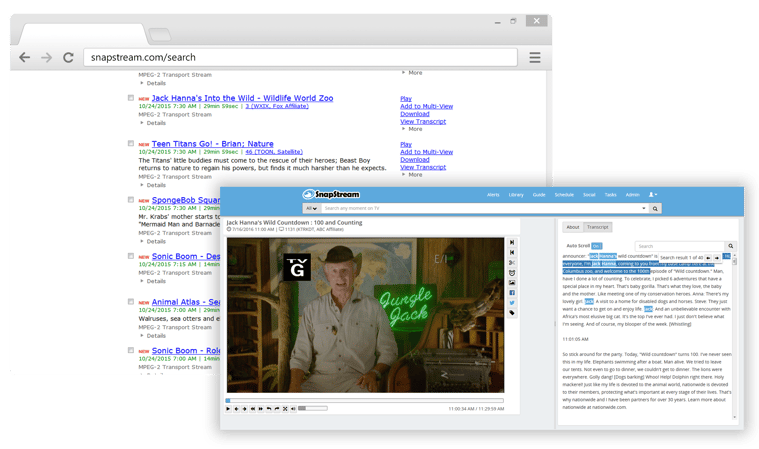Click the tag icon beside the video
The height and width of the screenshot is (449, 759).
point(512,313)
